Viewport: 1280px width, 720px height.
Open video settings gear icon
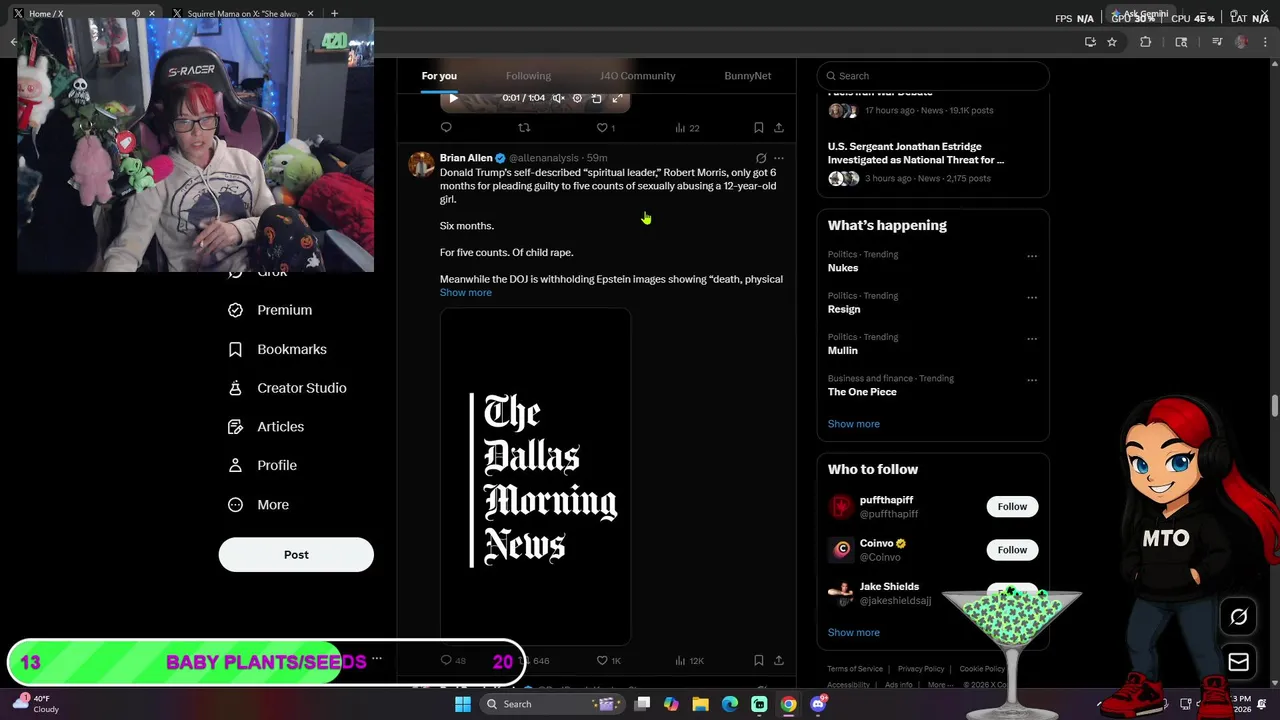point(577,98)
